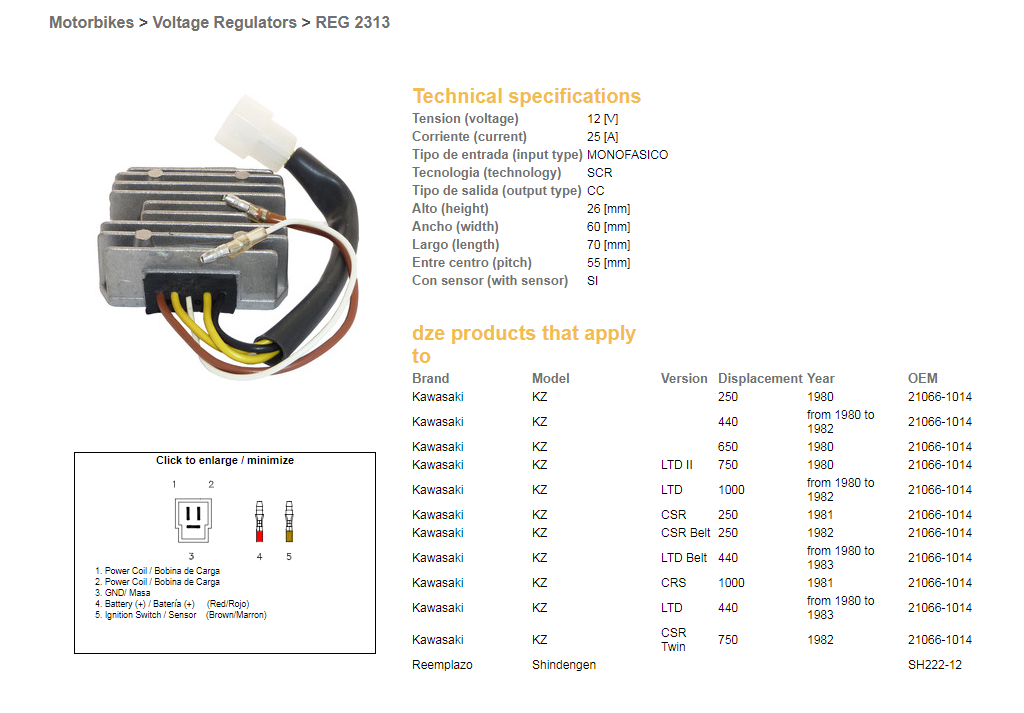
Task: Click the OEM column header
Action: 922,379
